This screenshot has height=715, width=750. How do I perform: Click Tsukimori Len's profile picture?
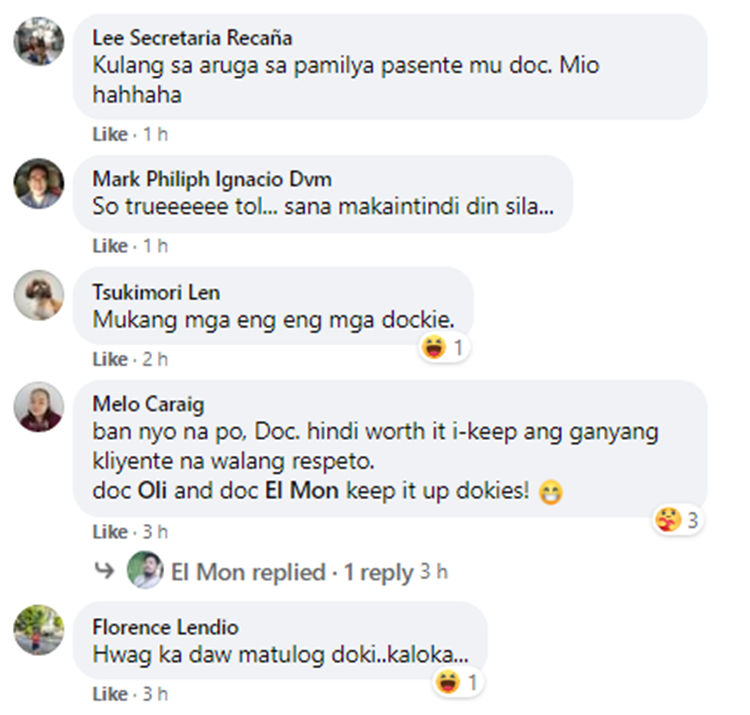coord(39,295)
